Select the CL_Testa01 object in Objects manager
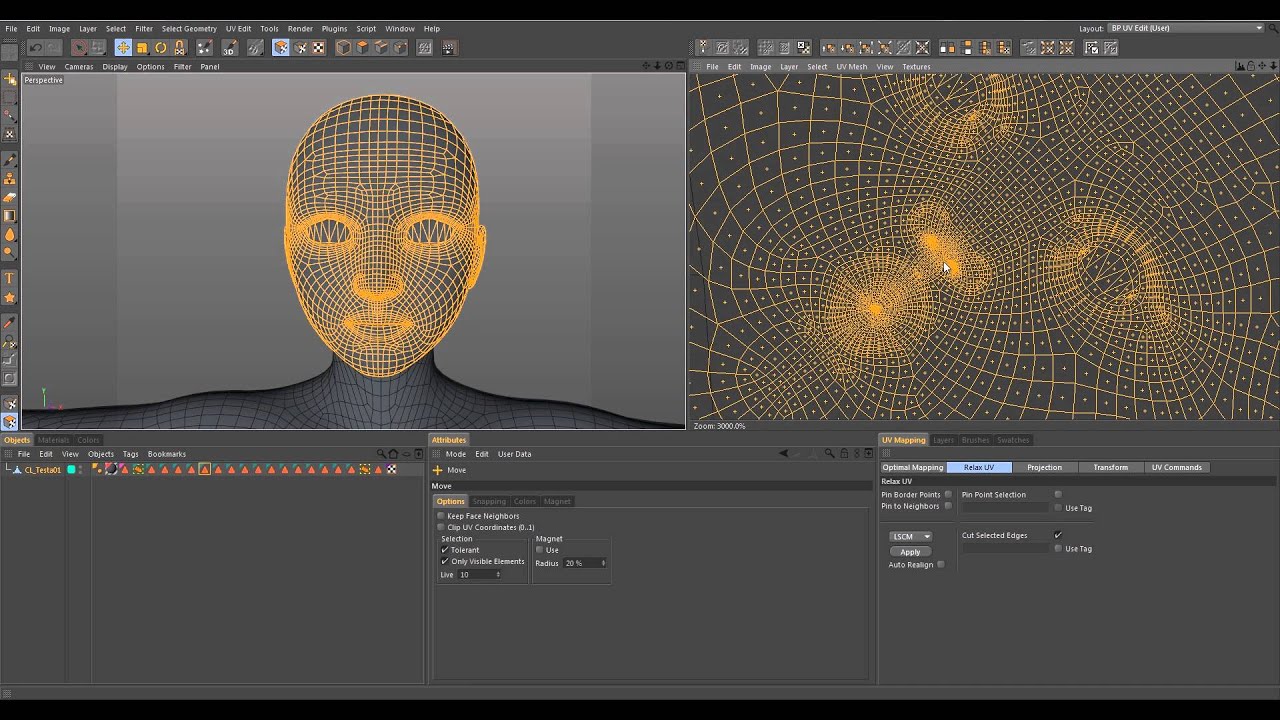 43,469
